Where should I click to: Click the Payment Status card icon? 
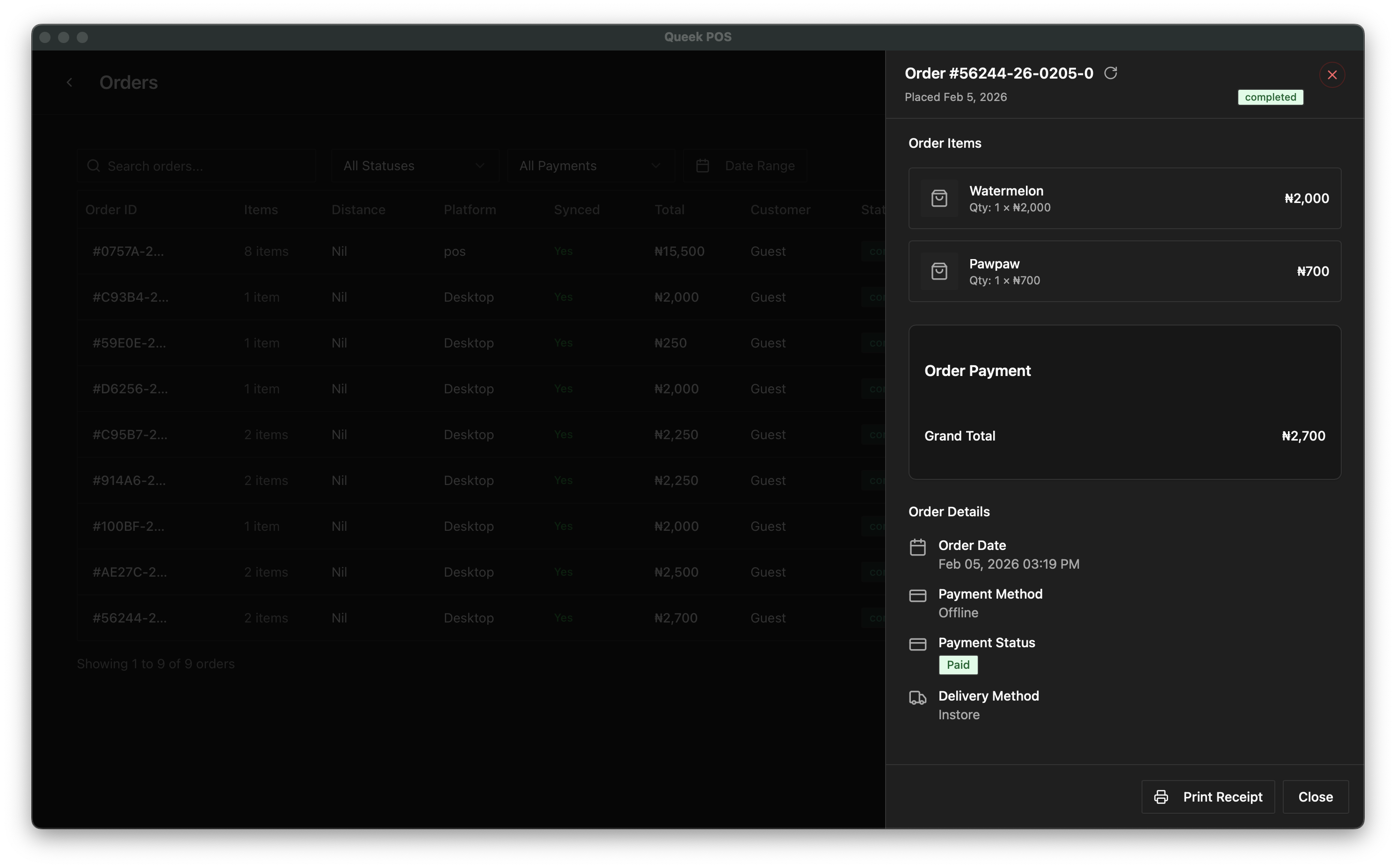[x=918, y=644]
